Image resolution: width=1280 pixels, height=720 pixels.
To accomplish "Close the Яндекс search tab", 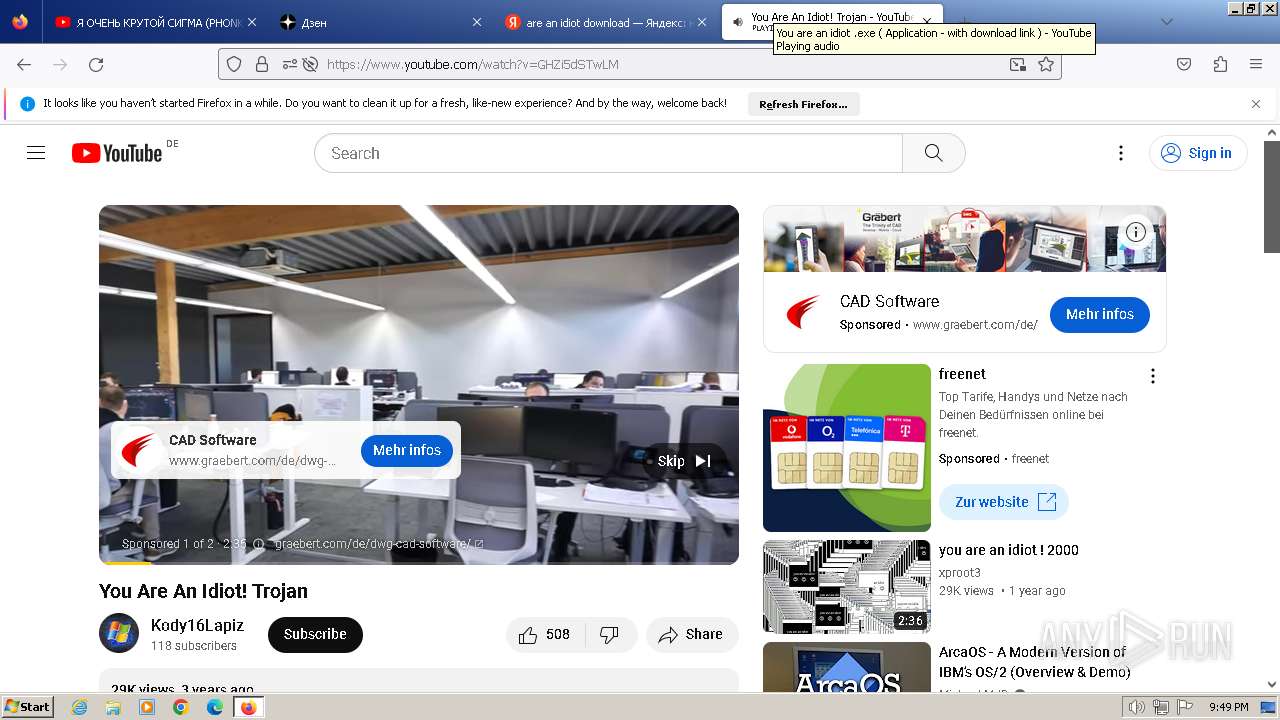I will click(702, 22).
